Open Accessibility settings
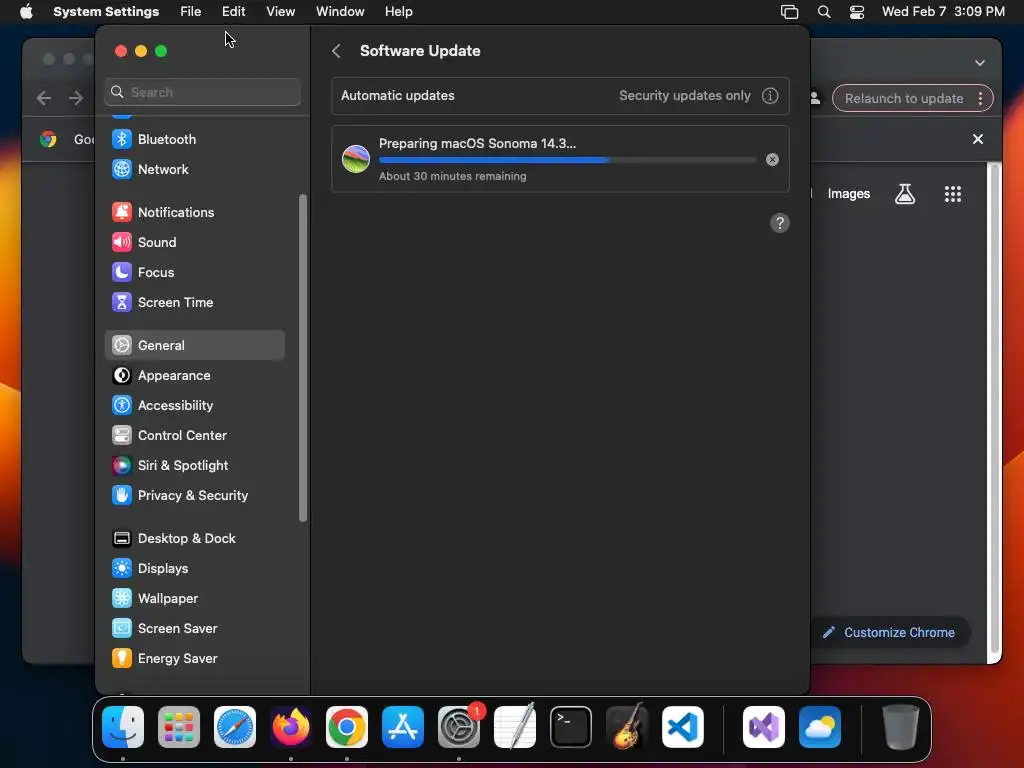This screenshot has width=1024, height=768. tap(195, 406)
